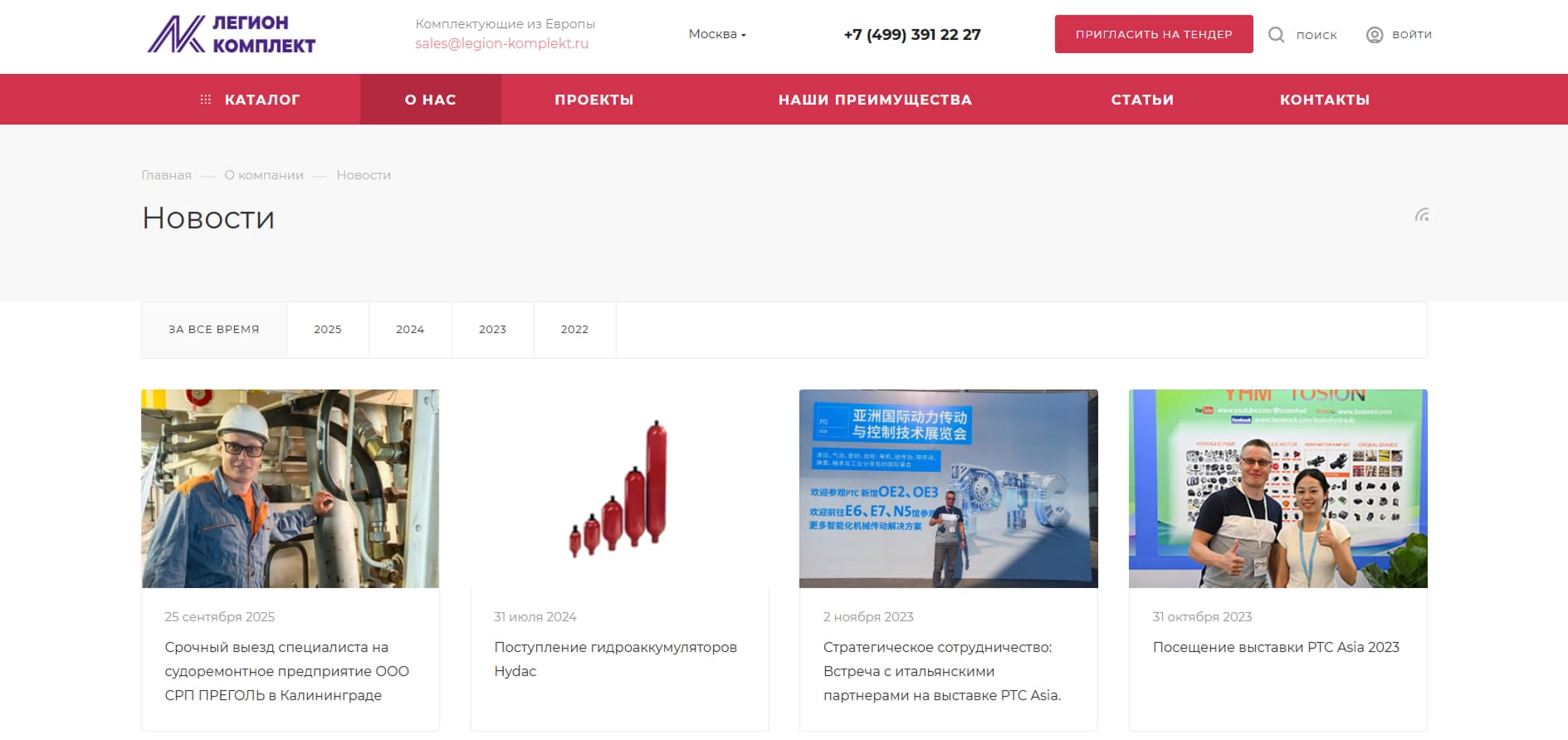Click the Легион Комплект logo
1568x740 pixels.
point(232,35)
